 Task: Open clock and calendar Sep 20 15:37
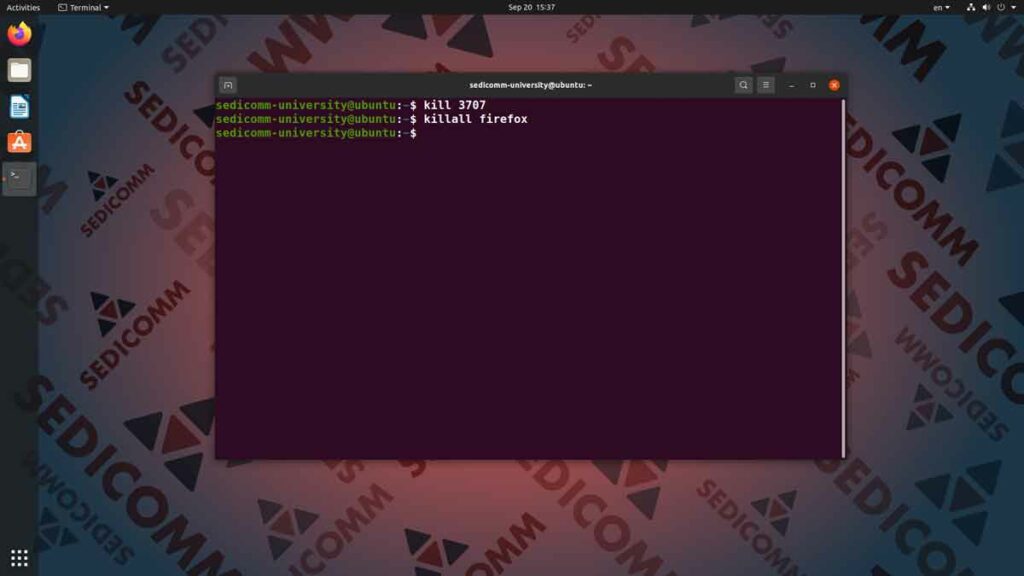pos(532,7)
